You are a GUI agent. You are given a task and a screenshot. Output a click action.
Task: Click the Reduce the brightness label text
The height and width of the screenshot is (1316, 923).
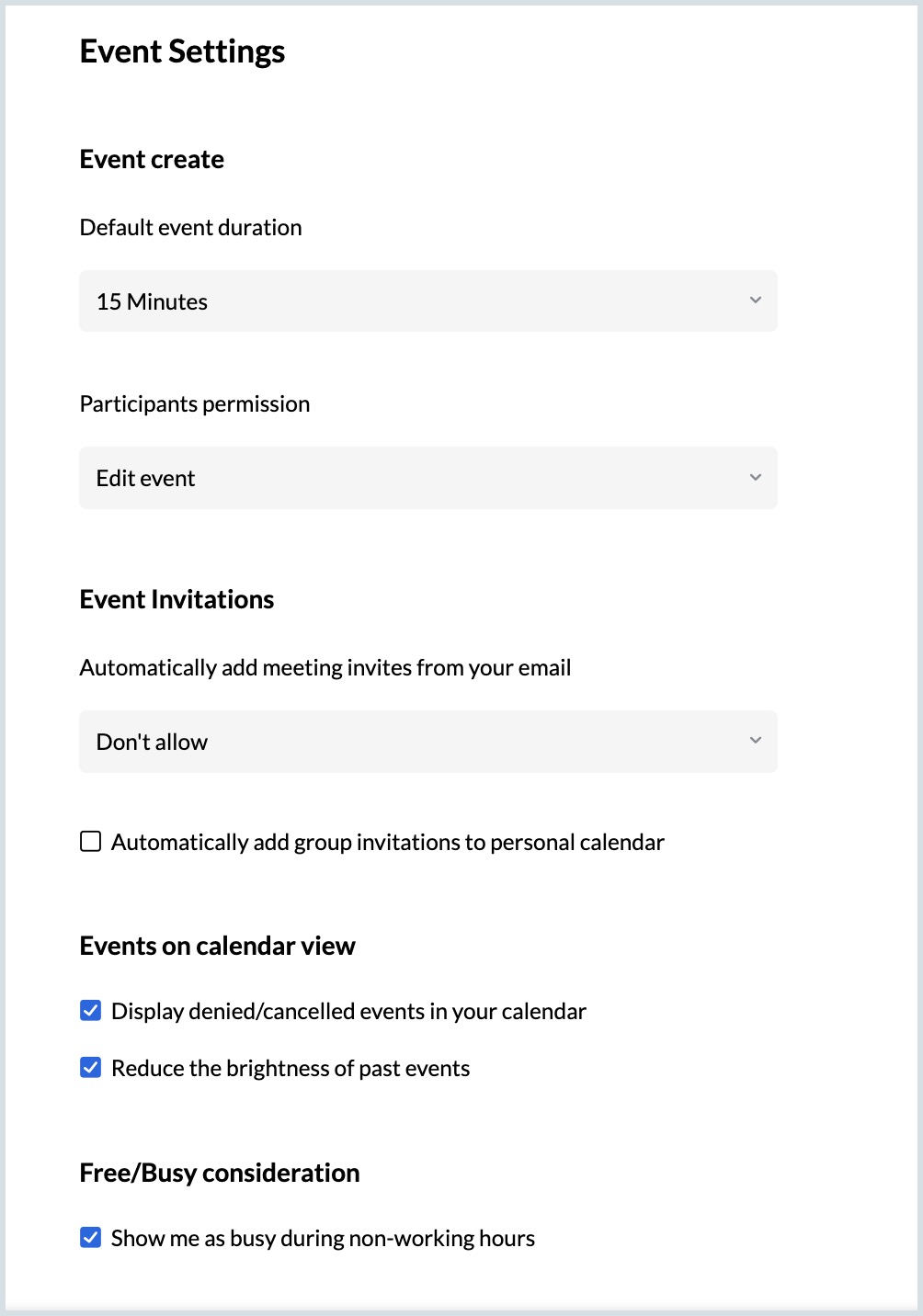(291, 1068)
